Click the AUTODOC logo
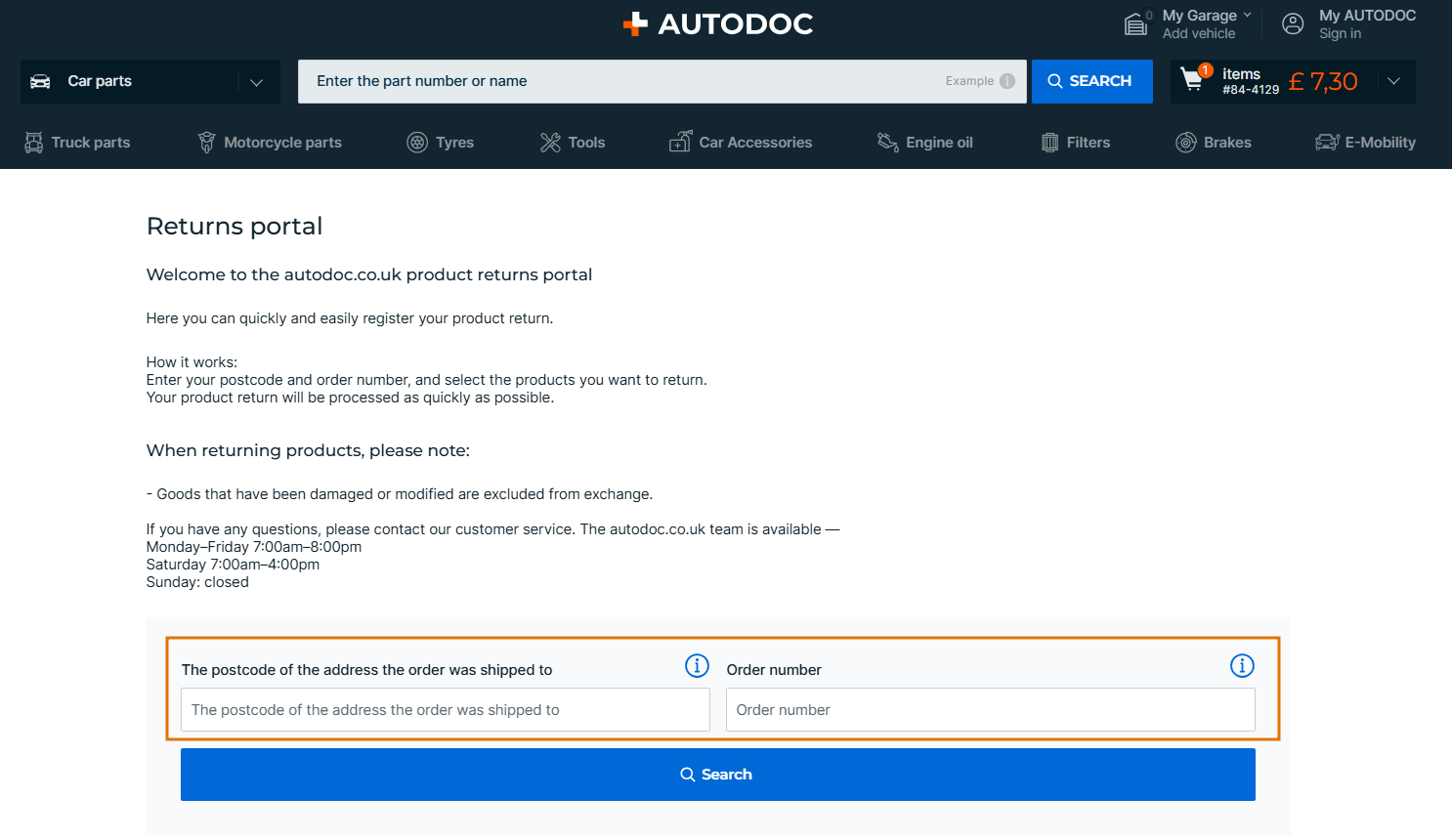Viewport: 1452px width, 840px height. click(x=718, y=23)
